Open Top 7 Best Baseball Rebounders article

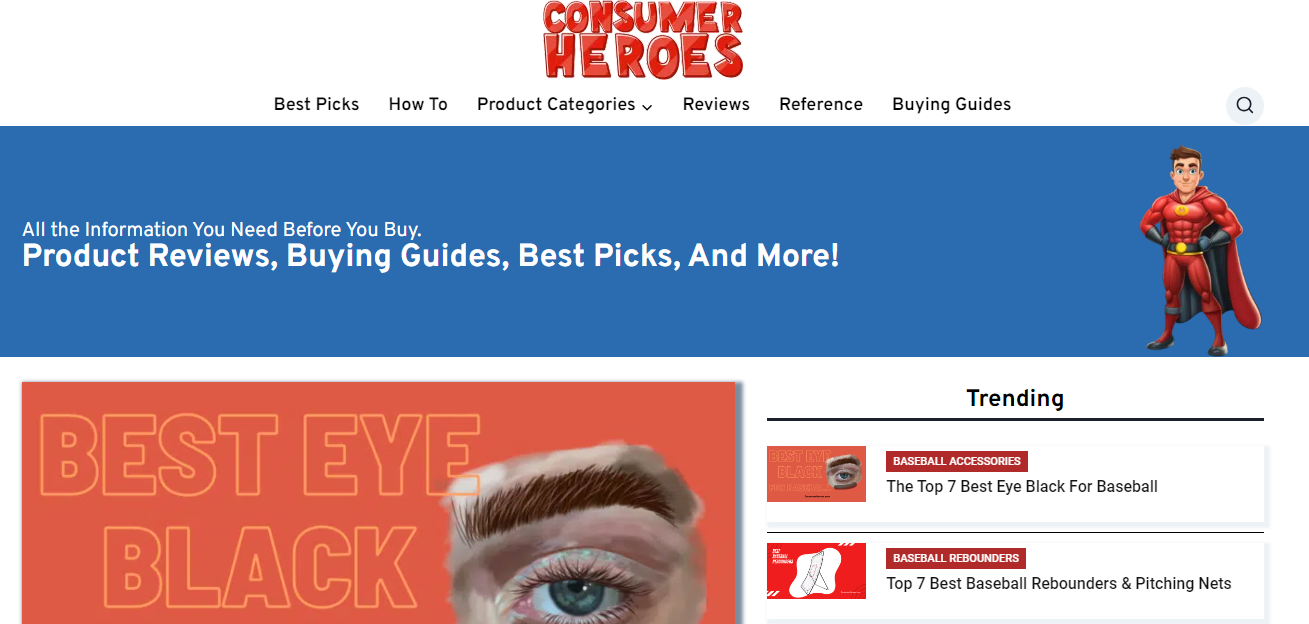(x=1059, y=584)
